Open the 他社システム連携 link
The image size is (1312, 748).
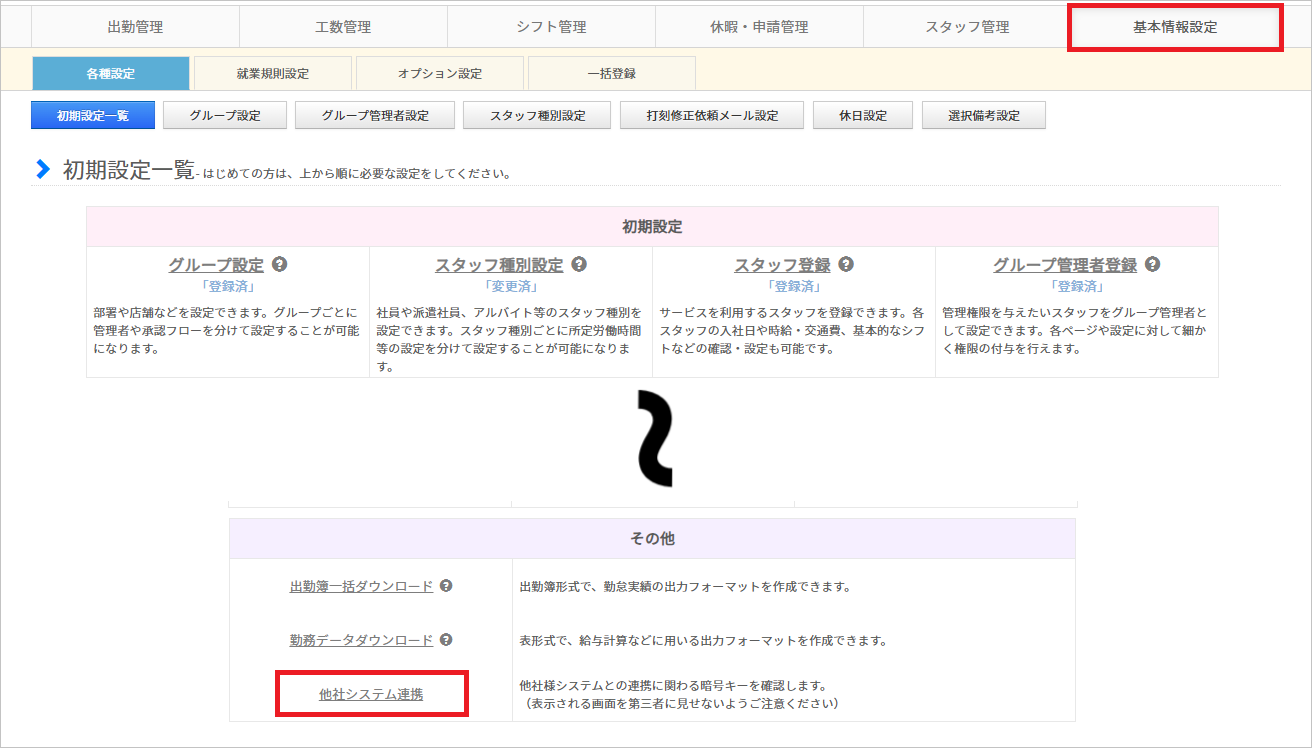[x=371, y=694]
